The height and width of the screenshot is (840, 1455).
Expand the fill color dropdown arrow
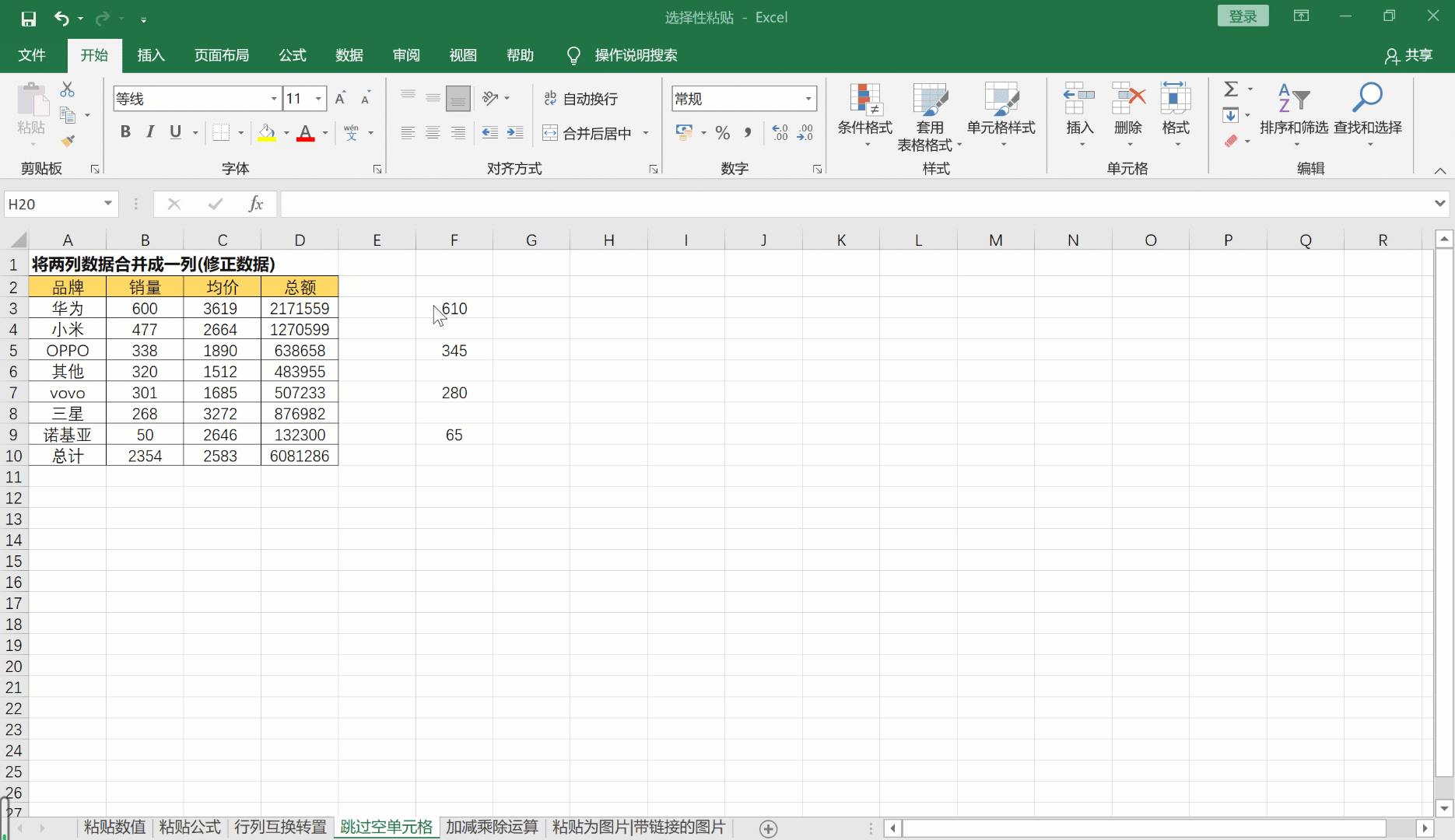(286, 133)
